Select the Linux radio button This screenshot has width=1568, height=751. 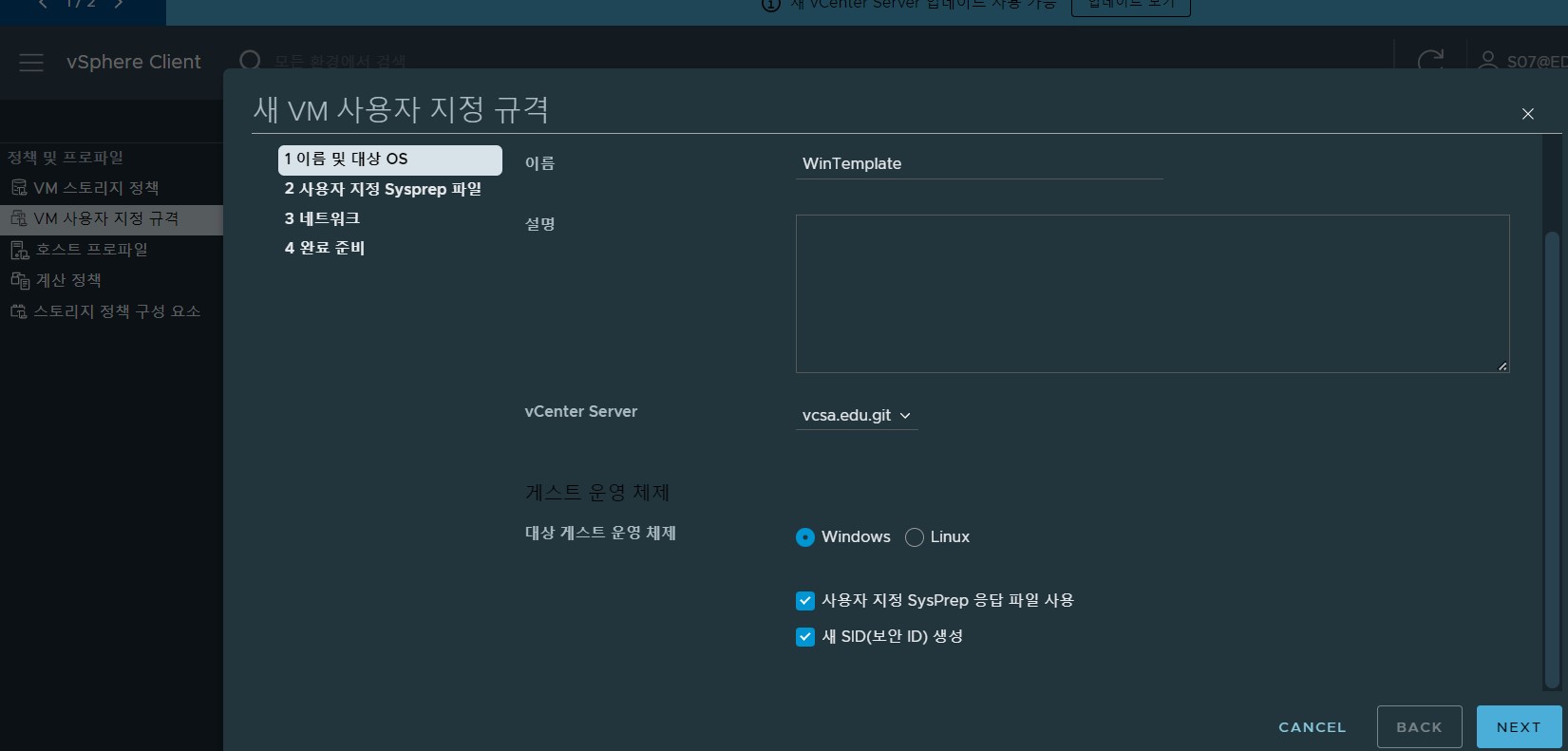pos(915,537)
